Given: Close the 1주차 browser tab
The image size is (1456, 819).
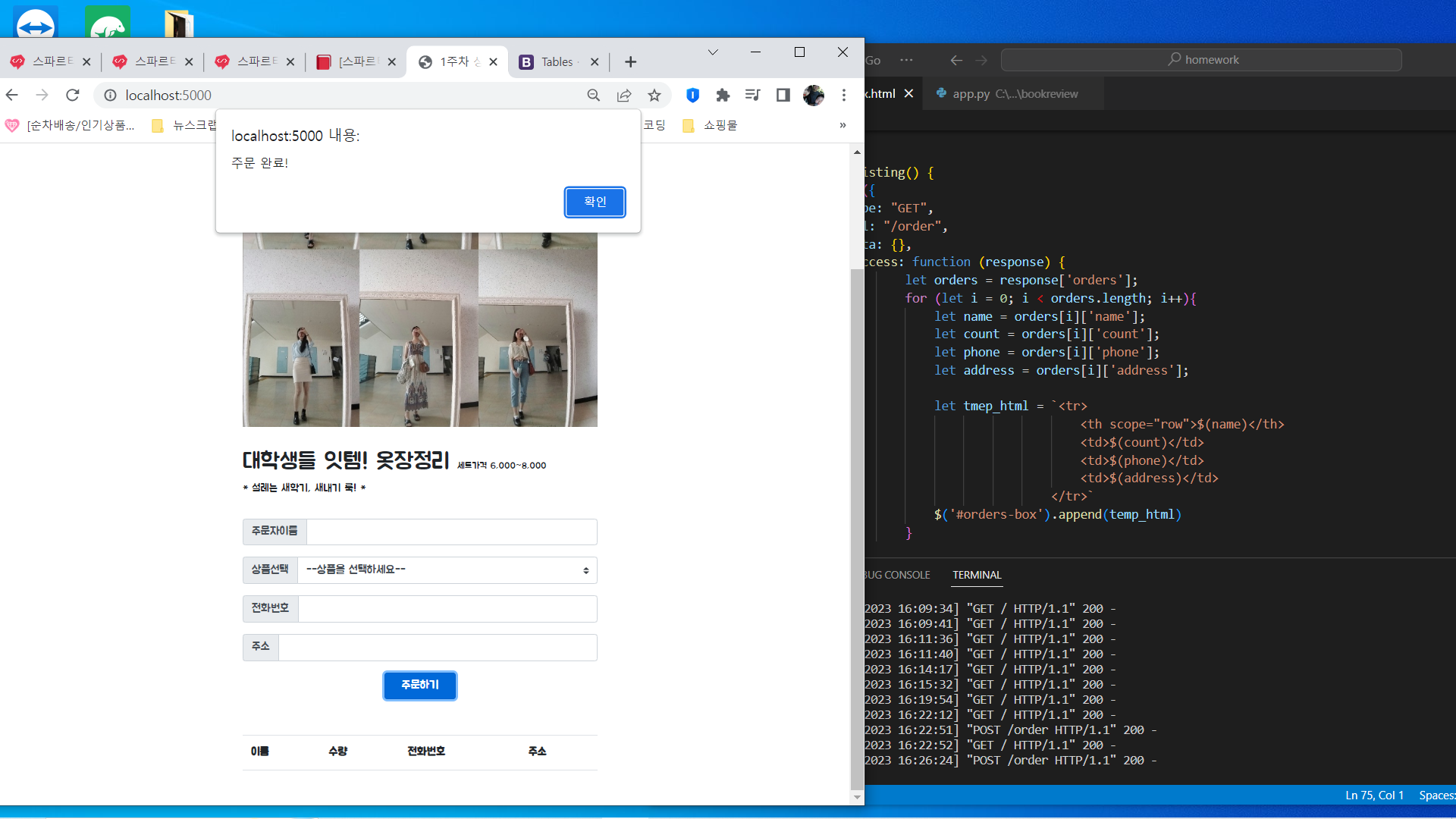Looking at the screenshot, I should tap(494, 62).
